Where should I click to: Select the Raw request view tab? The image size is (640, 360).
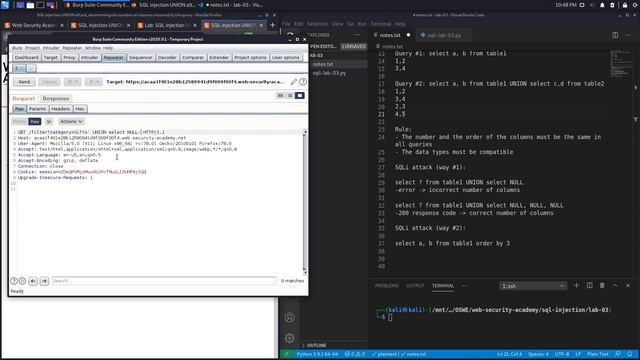pyautogui.click(x=19, y=109)
